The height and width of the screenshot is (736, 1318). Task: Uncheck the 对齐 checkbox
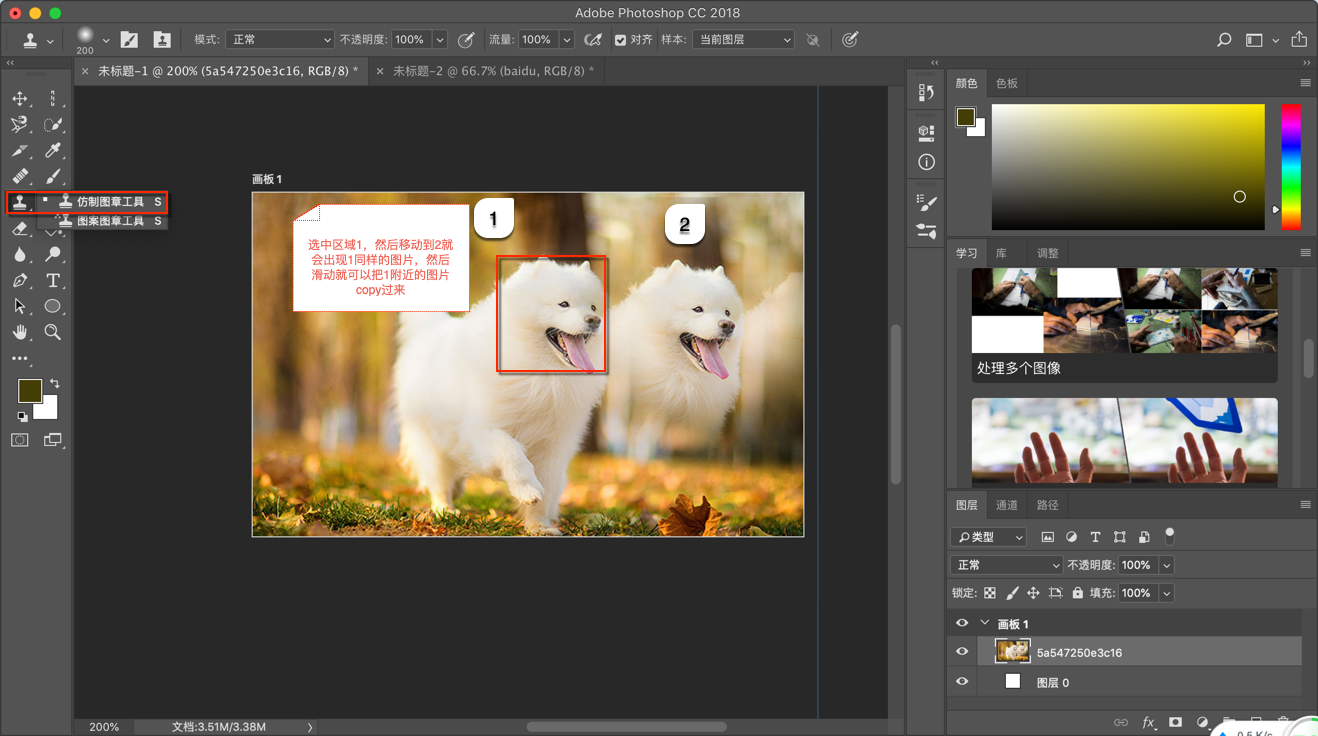[620, 40]
